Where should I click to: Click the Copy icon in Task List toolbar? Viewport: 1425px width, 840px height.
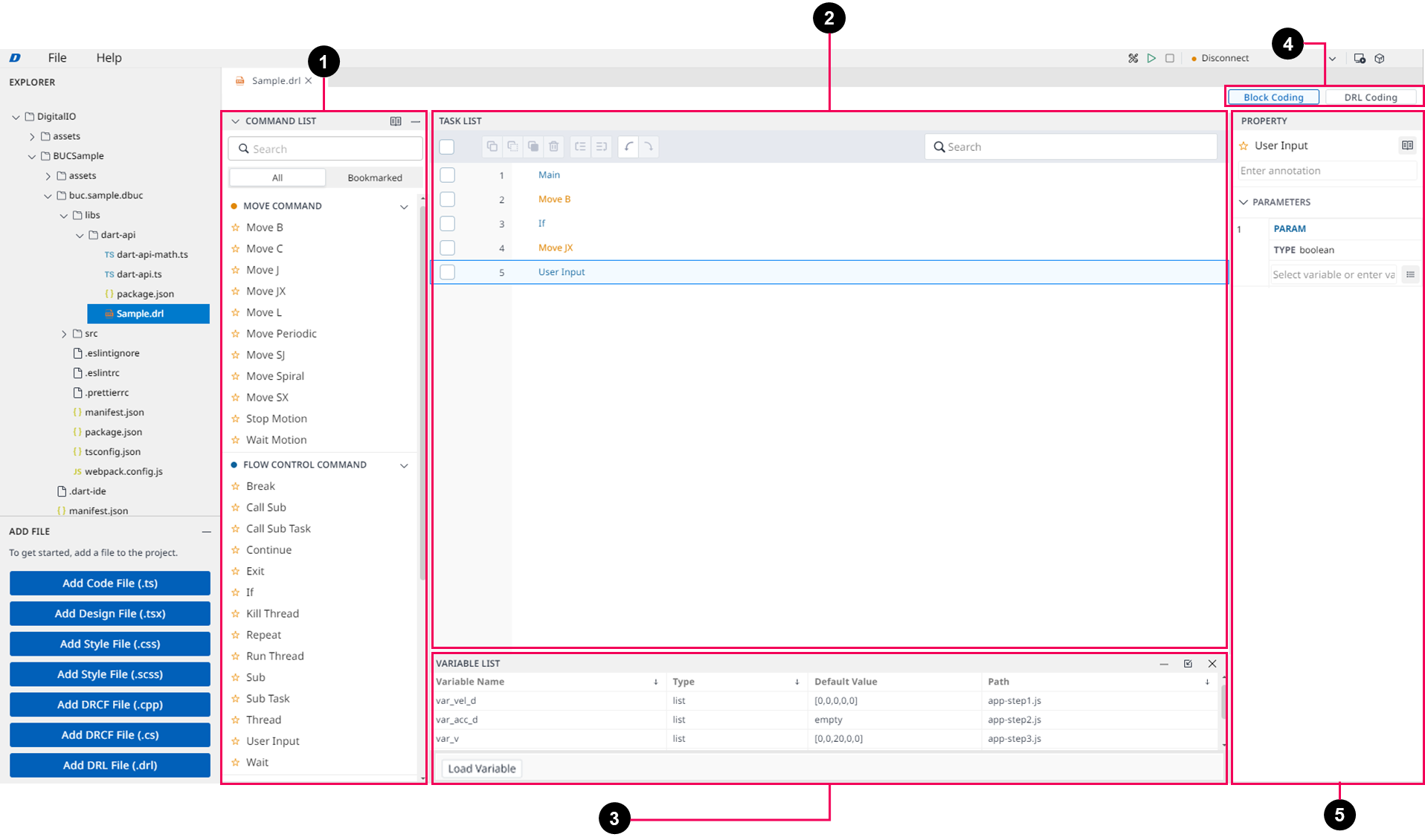(492, 146)
